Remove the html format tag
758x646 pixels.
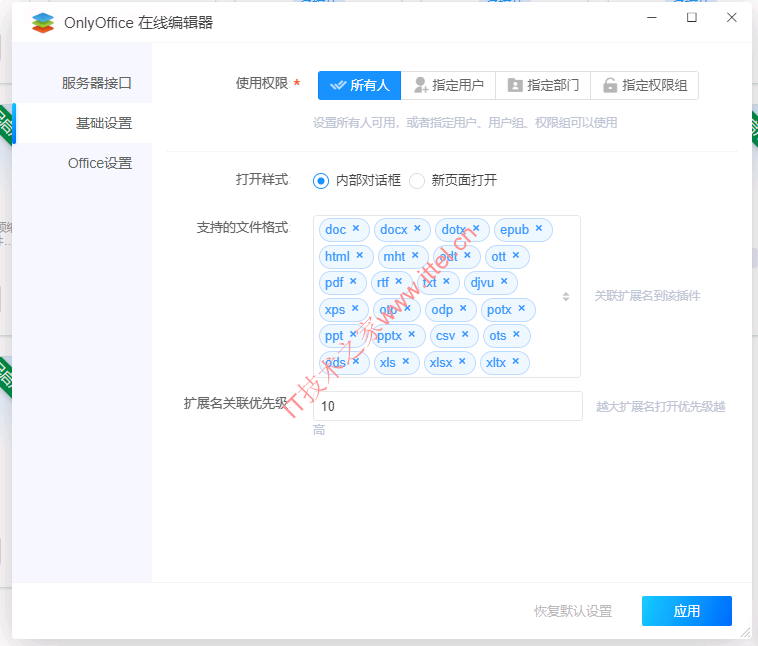tap(360, 255)
